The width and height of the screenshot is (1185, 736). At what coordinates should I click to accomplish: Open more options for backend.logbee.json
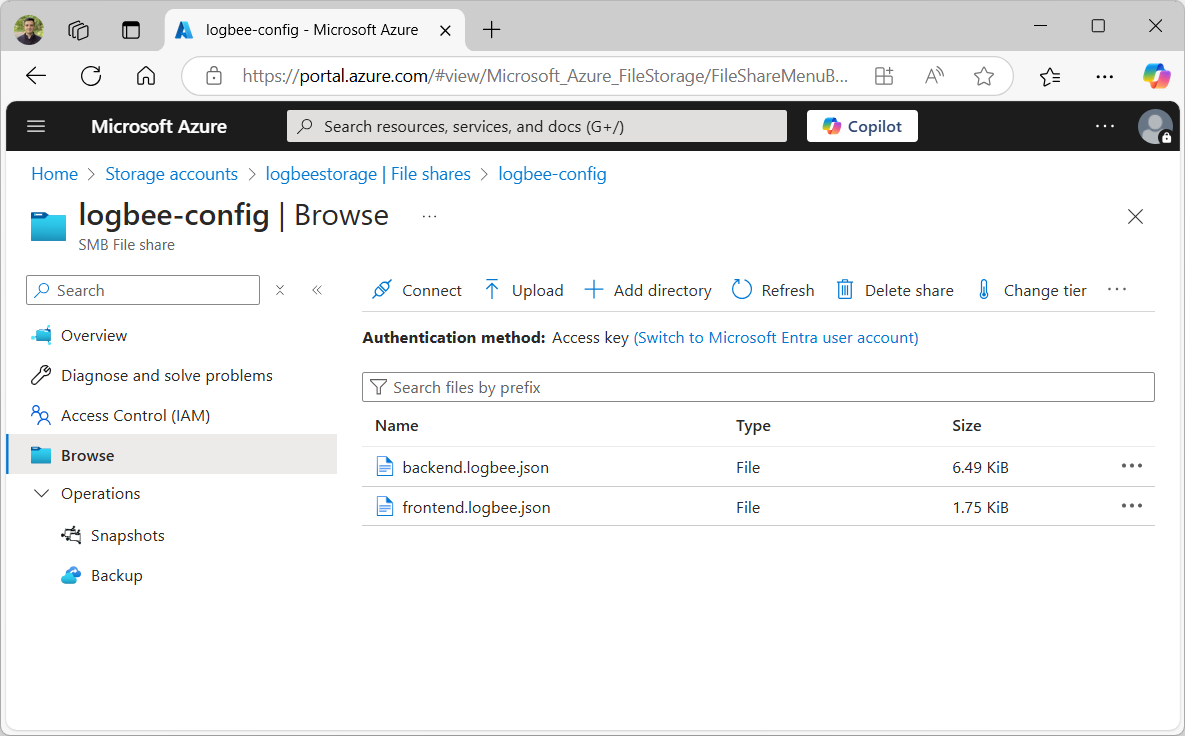click(1131, 466)
